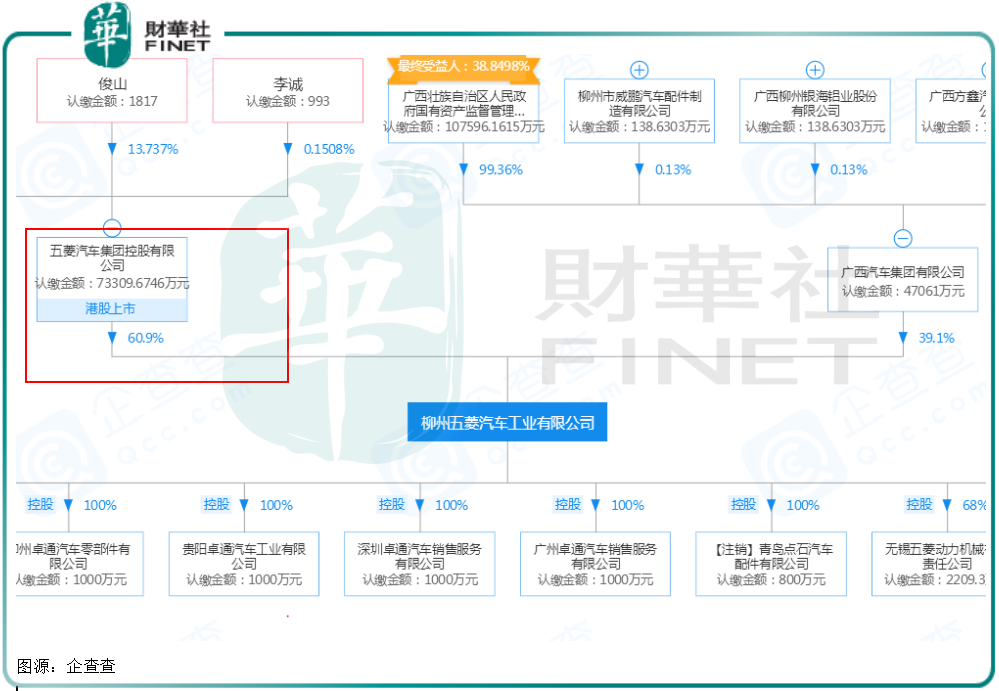Image resolution: width=999 pixels, height=691 pixels.
Task: Select 广西壮族自治区人民政府国有资产监督管理 card
Action: (x=464, y=111)
